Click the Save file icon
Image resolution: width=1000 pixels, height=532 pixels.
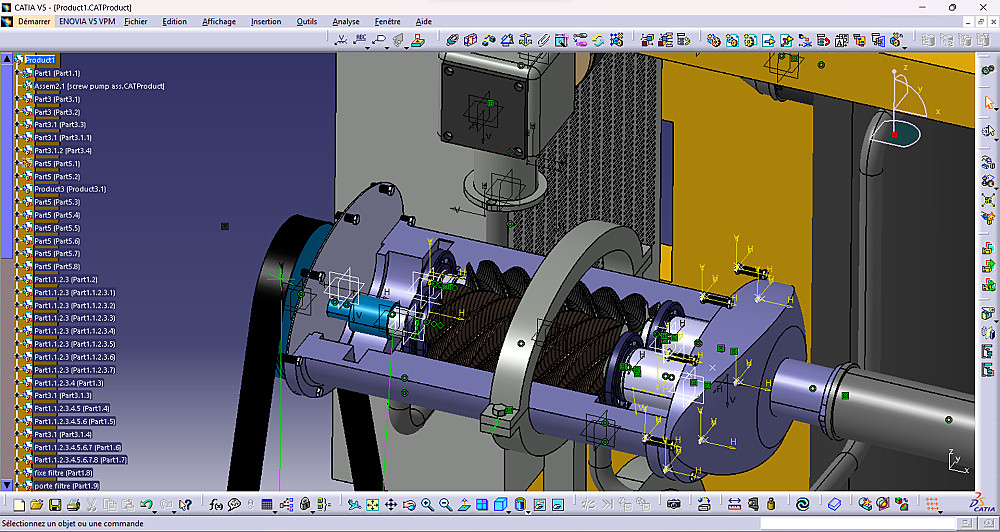tap(56, 505)
